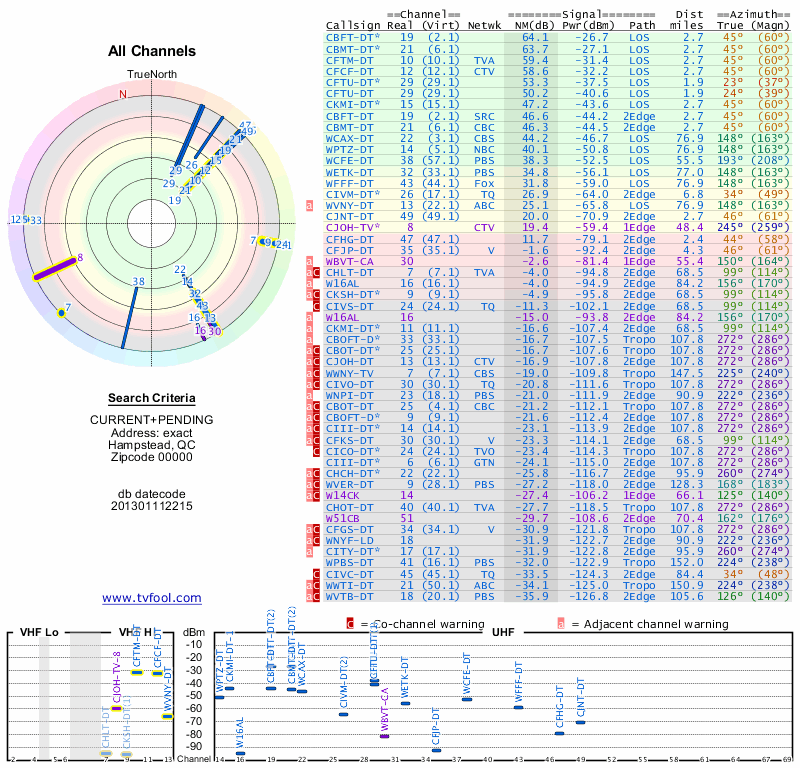Select the CIVM-DT* callsign
The image size is (800, 768).
(x=353, y=194)
